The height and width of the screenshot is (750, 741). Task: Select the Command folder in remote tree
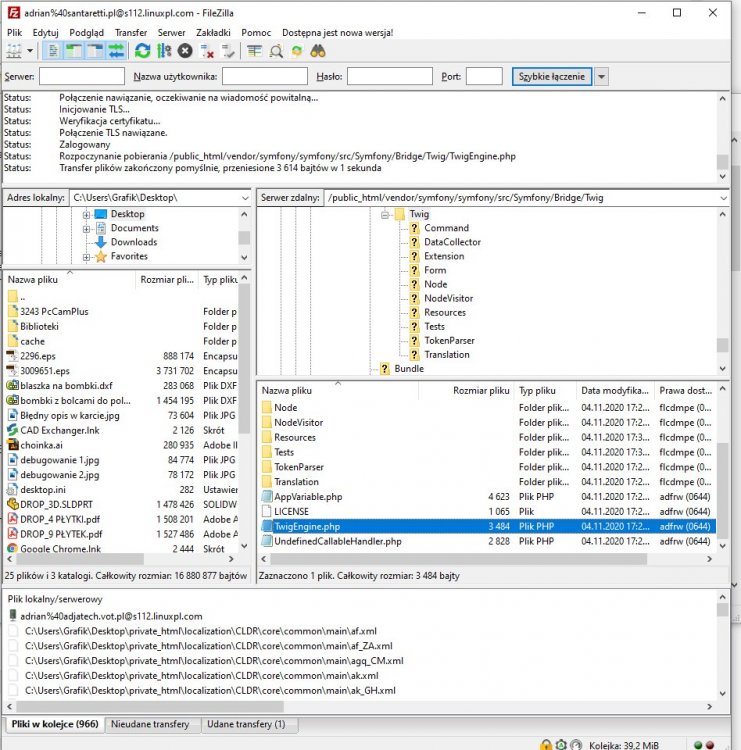446,228
